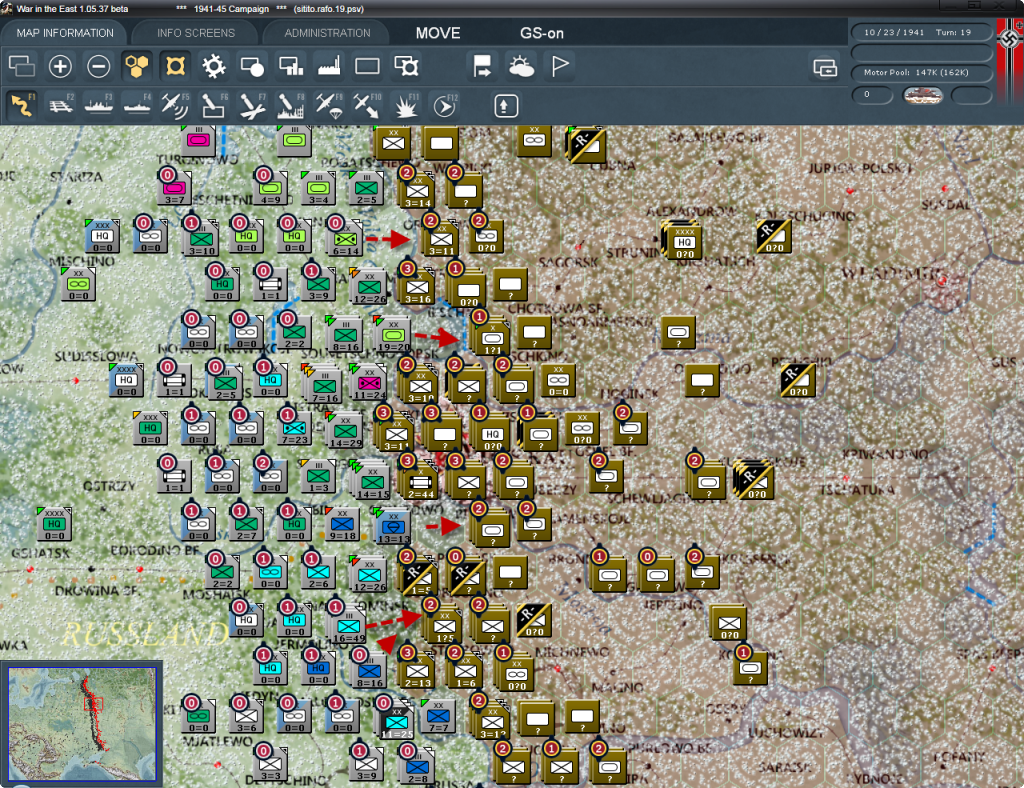Click the plain pennant flag icon
The image size is (1024, 788).
(560, 66)
